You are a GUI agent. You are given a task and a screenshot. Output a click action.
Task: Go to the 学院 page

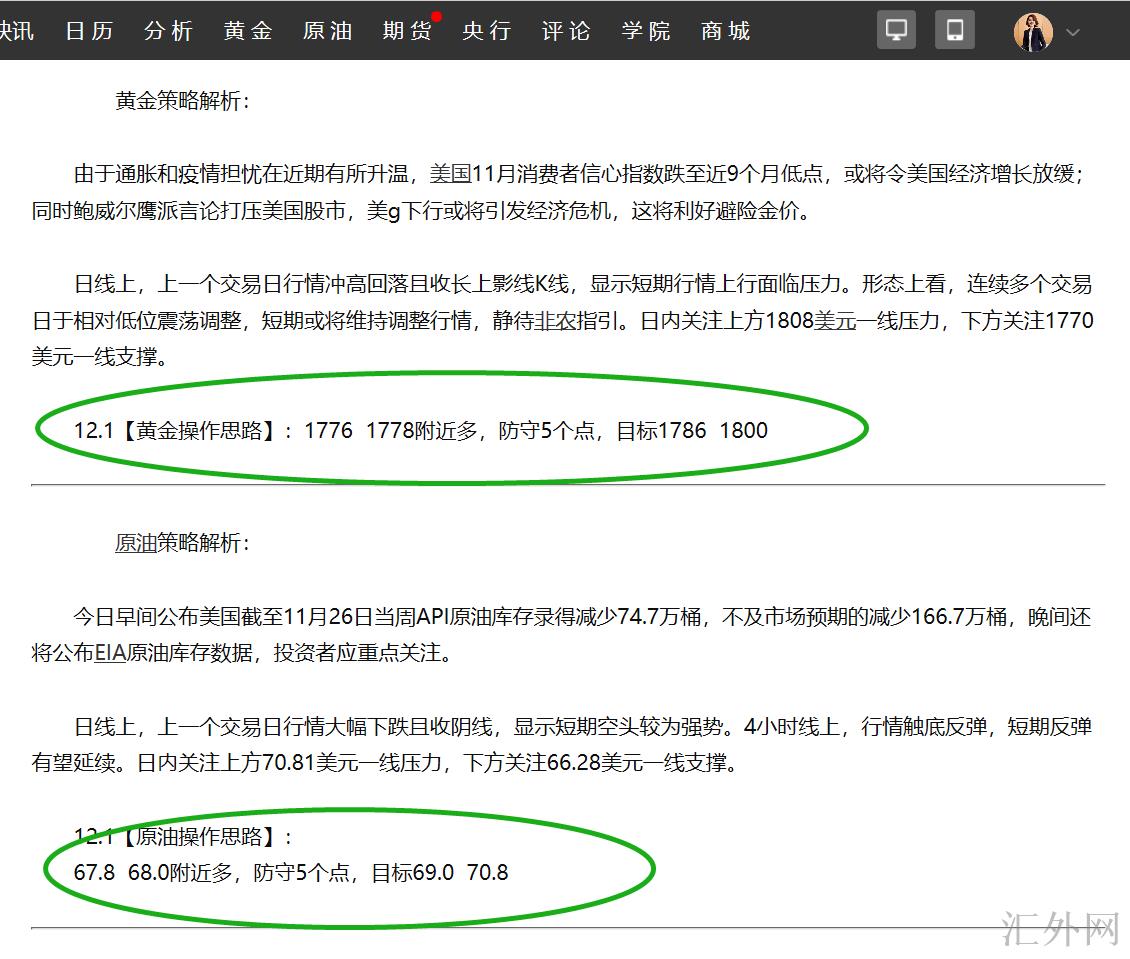pos(646,31)
